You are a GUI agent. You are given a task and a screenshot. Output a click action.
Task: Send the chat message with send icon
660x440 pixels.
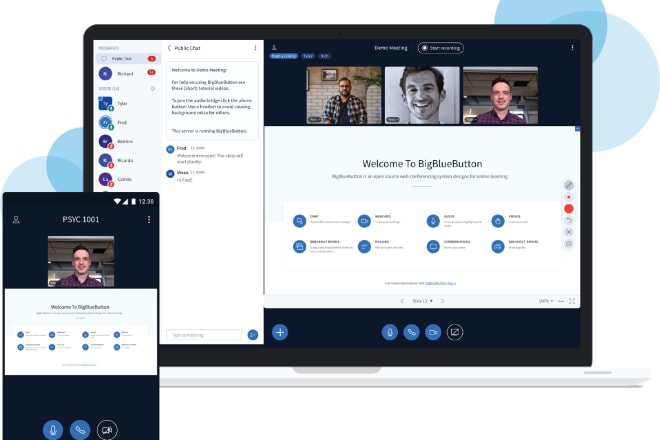point(253,335)
